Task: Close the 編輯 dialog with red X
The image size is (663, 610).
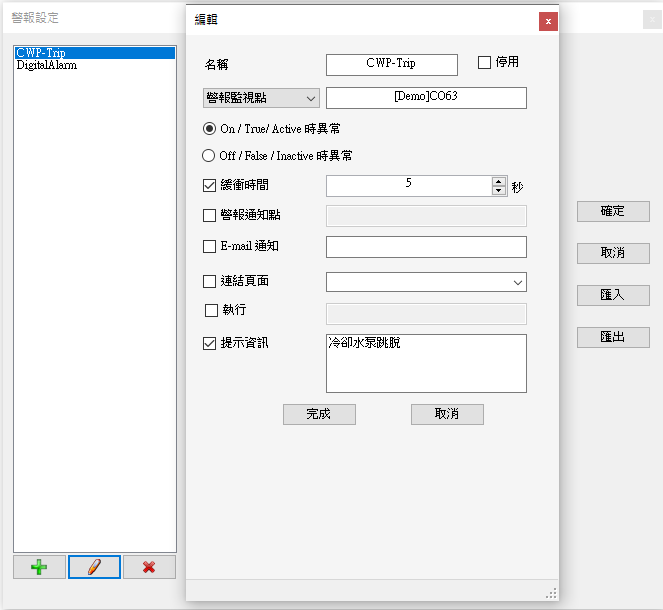Action: pyautogui.click(x=548, y=21)
